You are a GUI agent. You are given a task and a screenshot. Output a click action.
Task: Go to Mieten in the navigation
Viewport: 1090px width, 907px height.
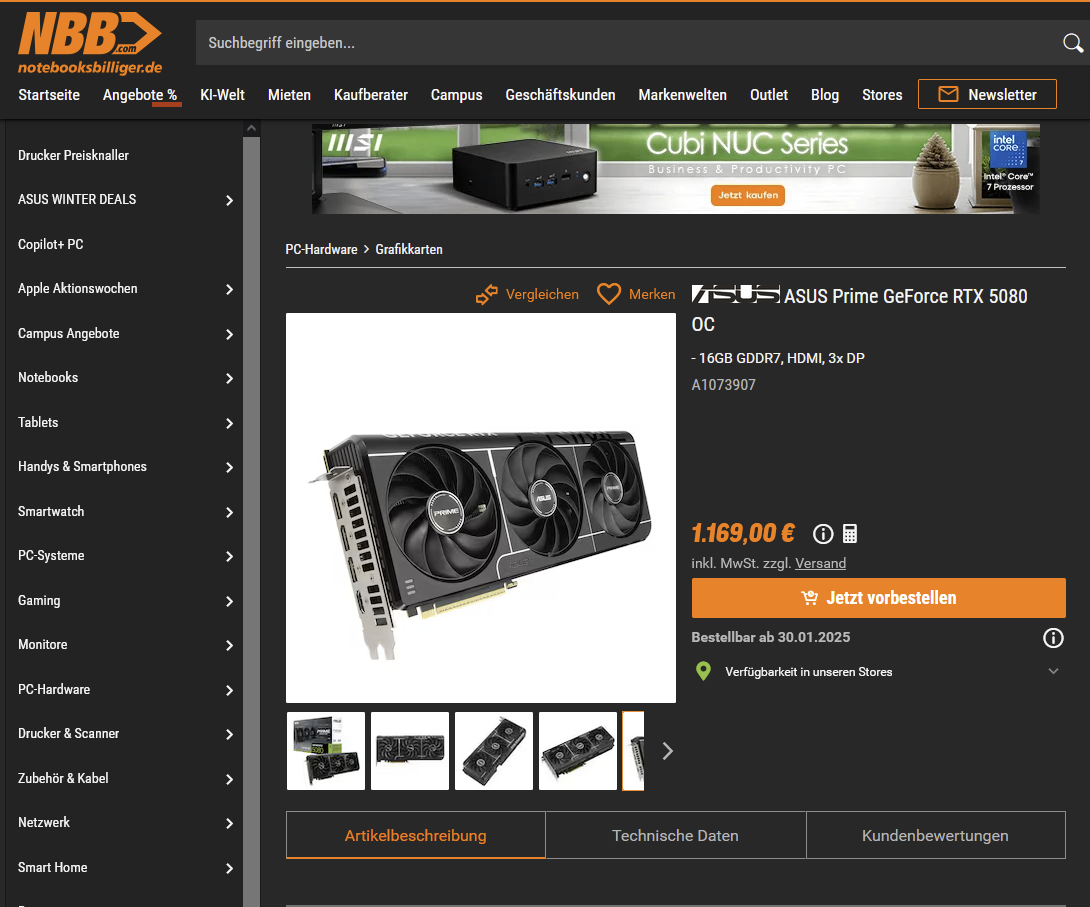tap(289, 95)
